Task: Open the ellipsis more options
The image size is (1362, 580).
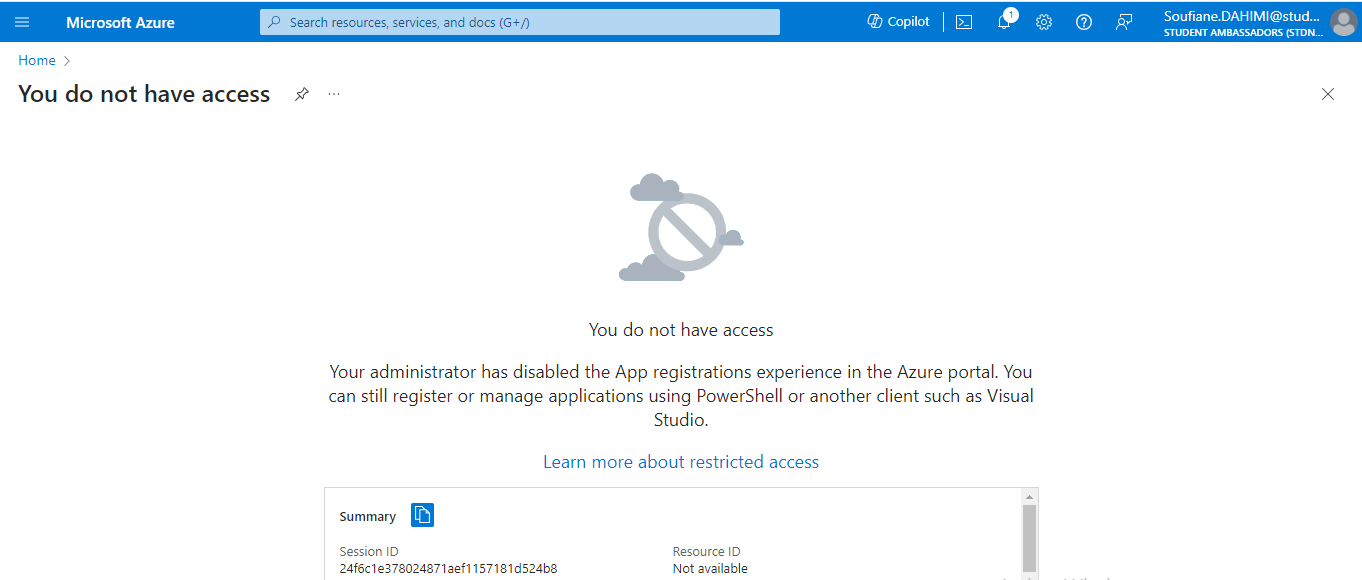Action: click(x=334, y=94)
